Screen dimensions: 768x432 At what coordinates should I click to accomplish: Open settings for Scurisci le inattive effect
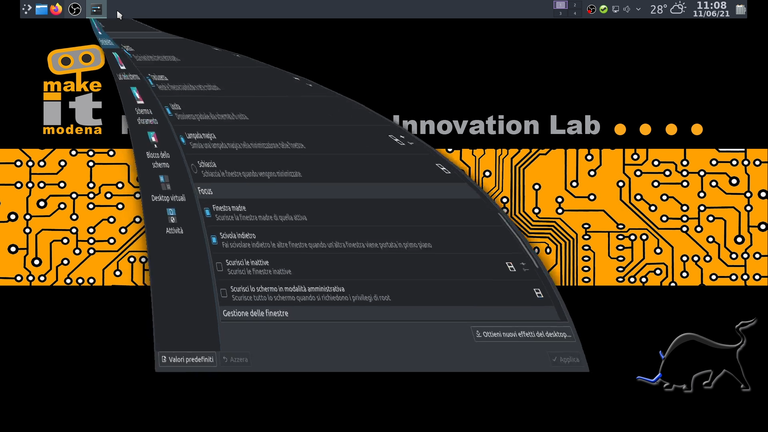[525, 267]
